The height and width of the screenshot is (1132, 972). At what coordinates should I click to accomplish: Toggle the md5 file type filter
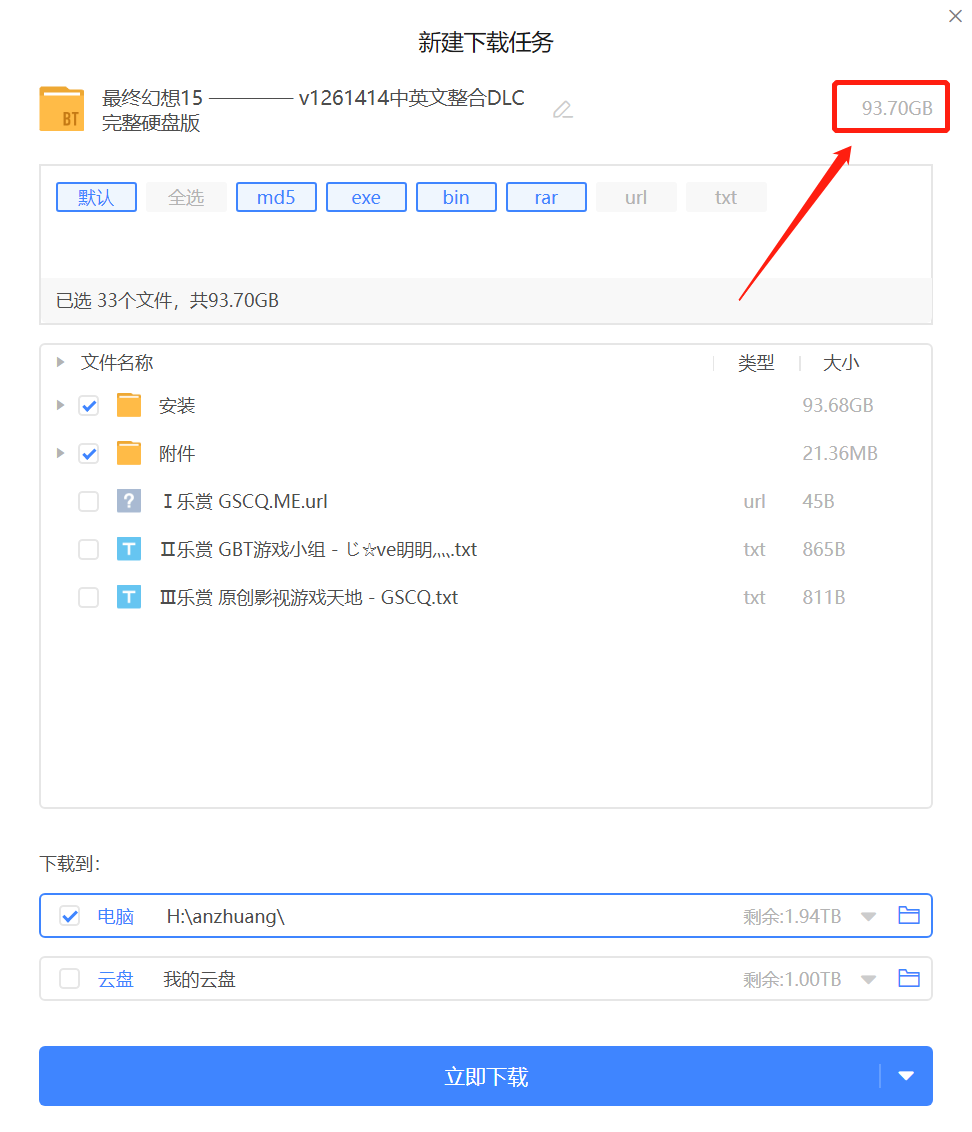point(276,197)
